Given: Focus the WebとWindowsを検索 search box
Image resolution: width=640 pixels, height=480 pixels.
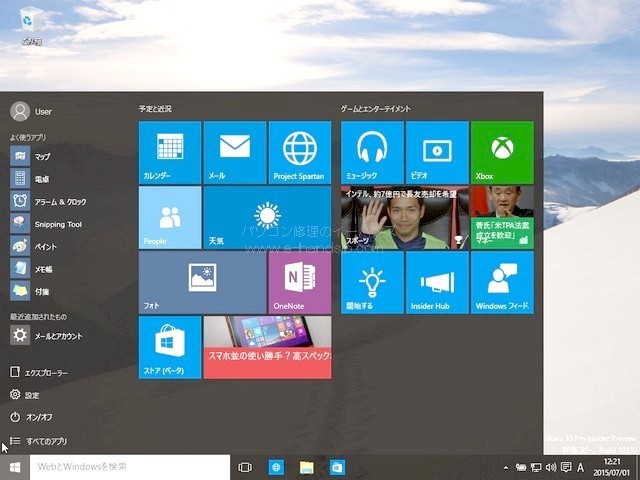Looking at the screenshot, I should coord(130,467).
